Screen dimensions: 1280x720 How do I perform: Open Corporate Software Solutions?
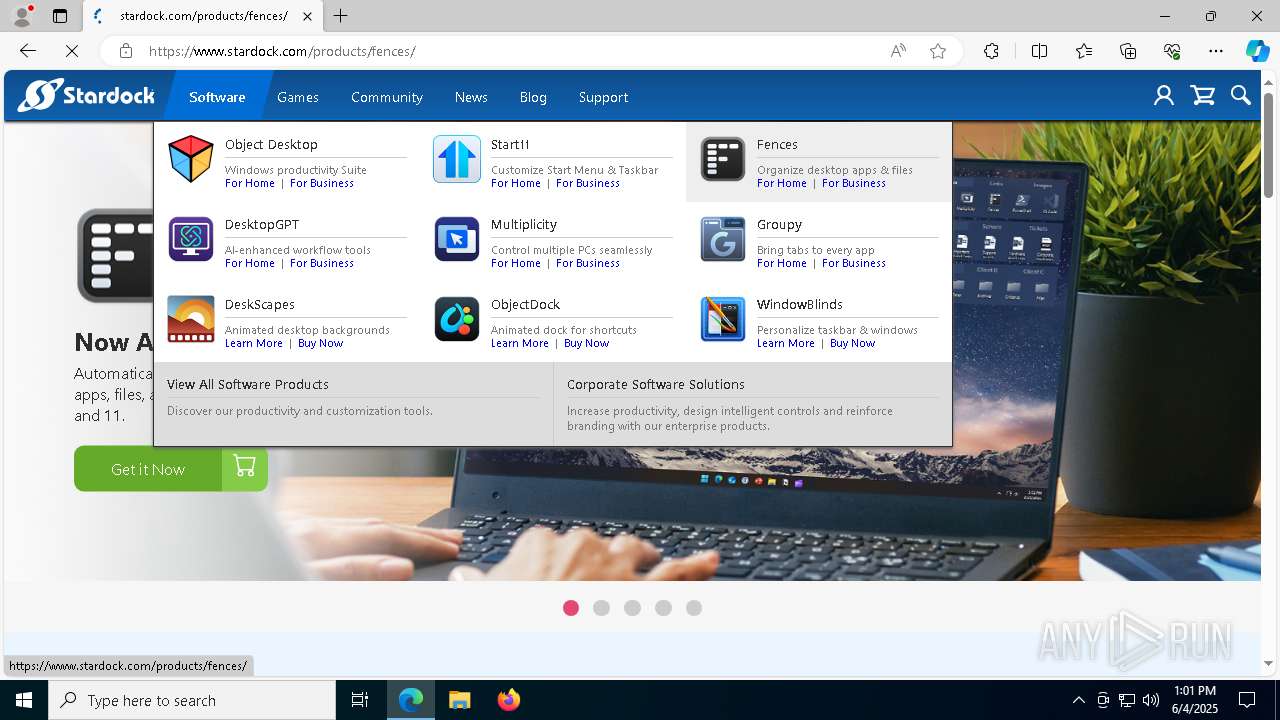tap(656, 384)
